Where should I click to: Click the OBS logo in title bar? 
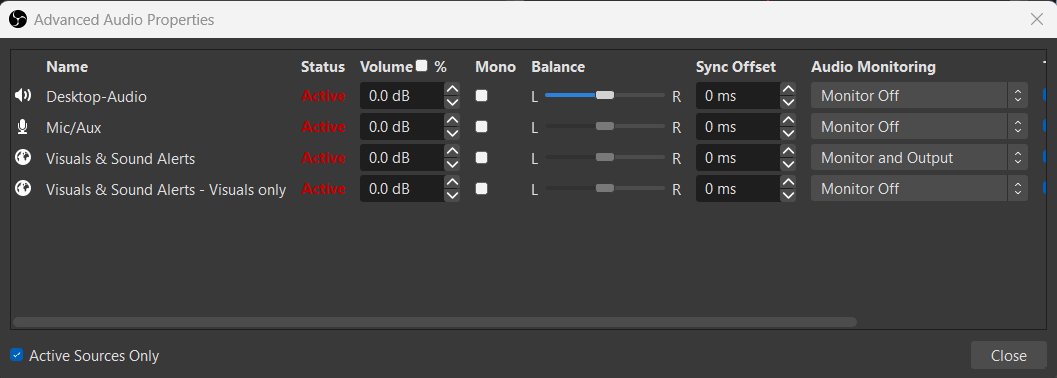[x=18, y=19]
